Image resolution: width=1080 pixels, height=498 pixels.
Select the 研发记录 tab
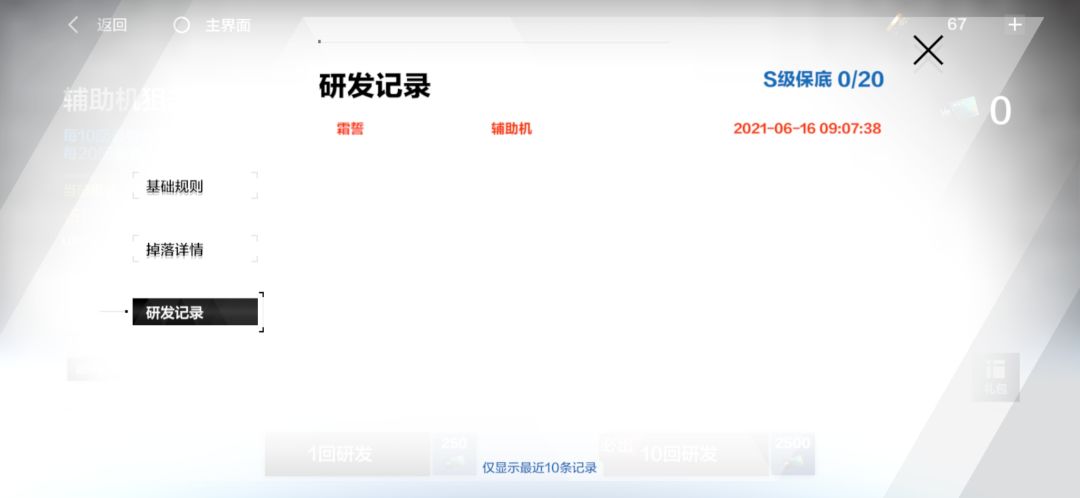[x=195, y=312]
